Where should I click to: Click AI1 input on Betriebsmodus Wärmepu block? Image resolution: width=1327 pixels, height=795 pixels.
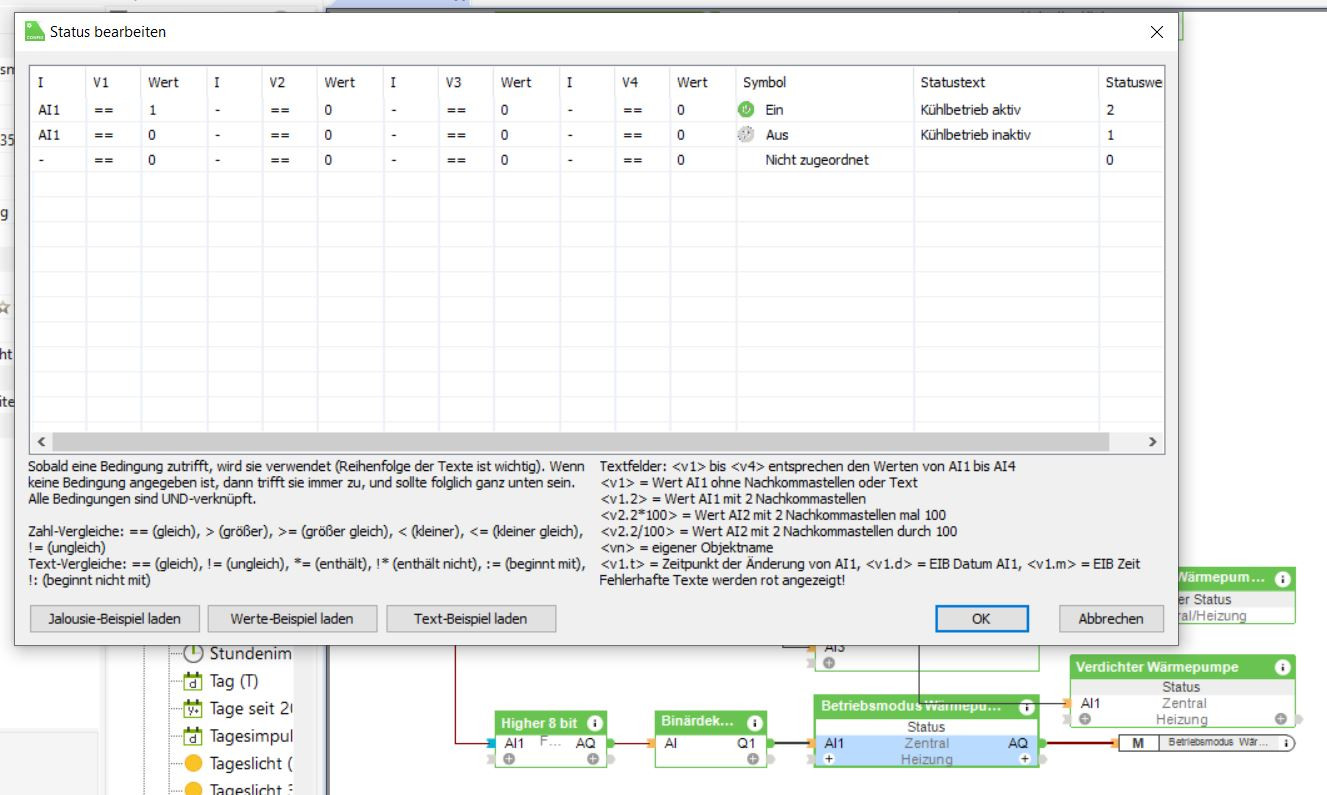[834, 743]
